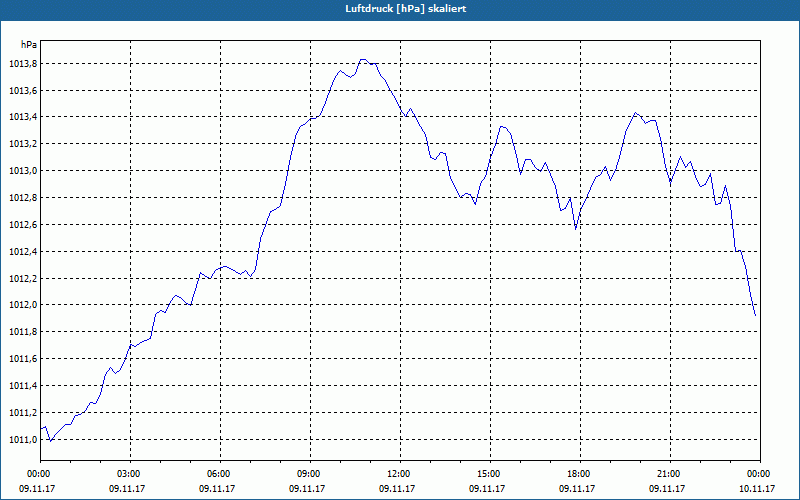
Task: Click the 12:00 time axis label
Action: 400,474
